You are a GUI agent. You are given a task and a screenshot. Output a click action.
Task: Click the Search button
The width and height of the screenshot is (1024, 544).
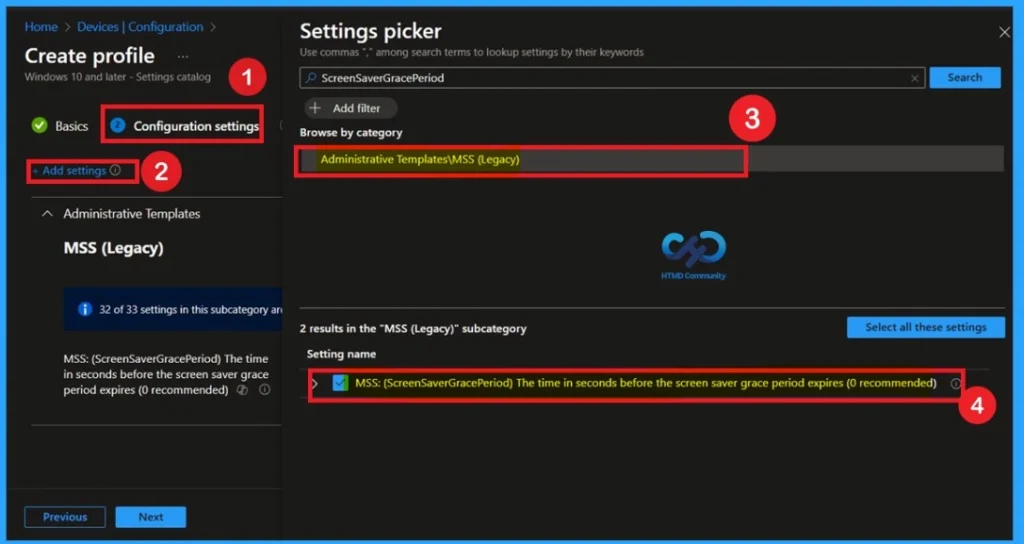coord(965,77)
